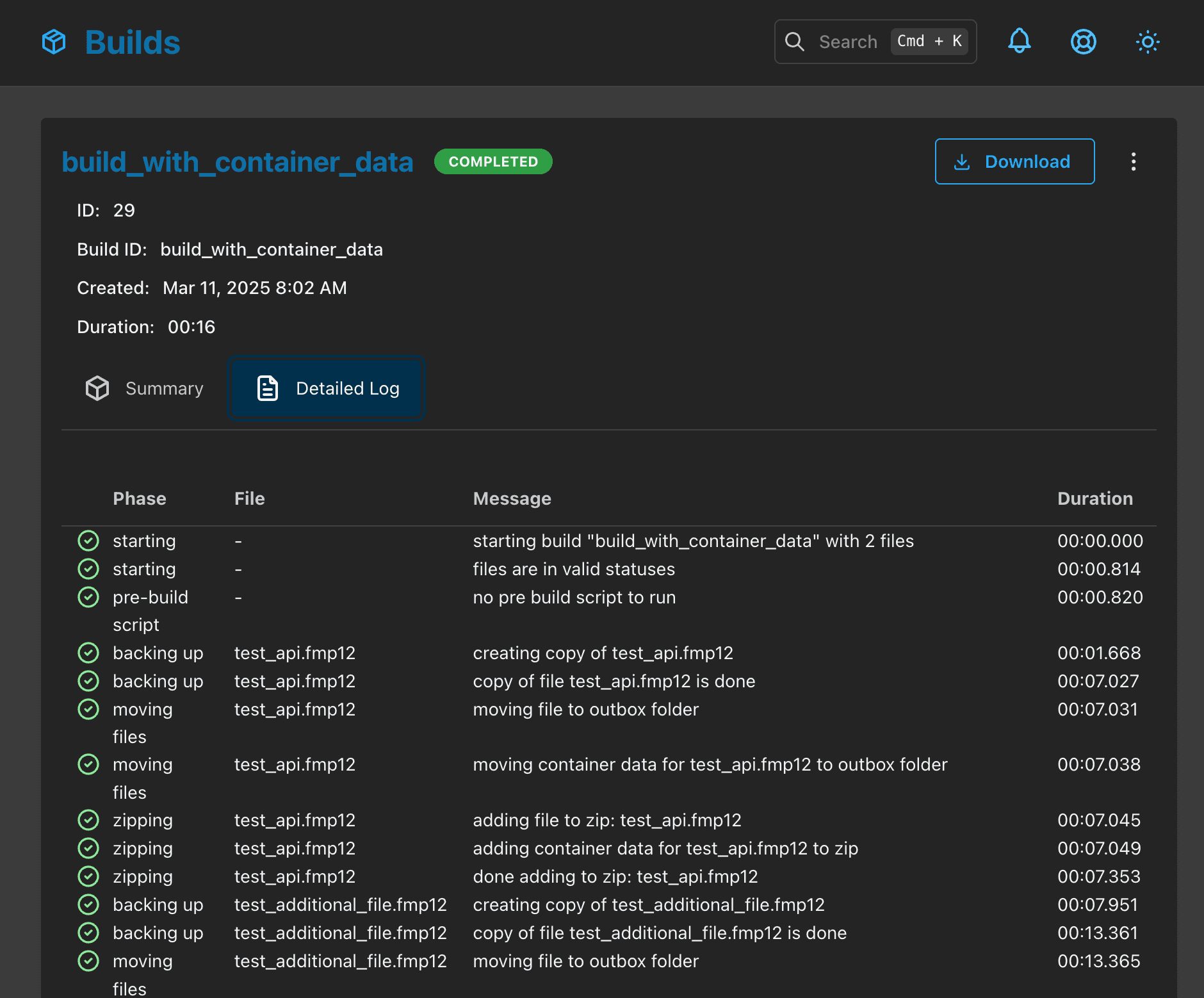Click the search magnifier icon

click(795, 41)
